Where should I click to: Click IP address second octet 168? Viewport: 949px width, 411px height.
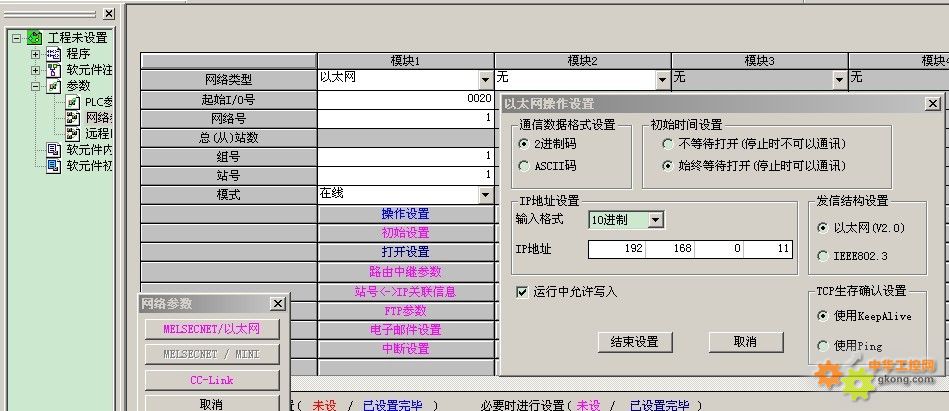point(669,249)
